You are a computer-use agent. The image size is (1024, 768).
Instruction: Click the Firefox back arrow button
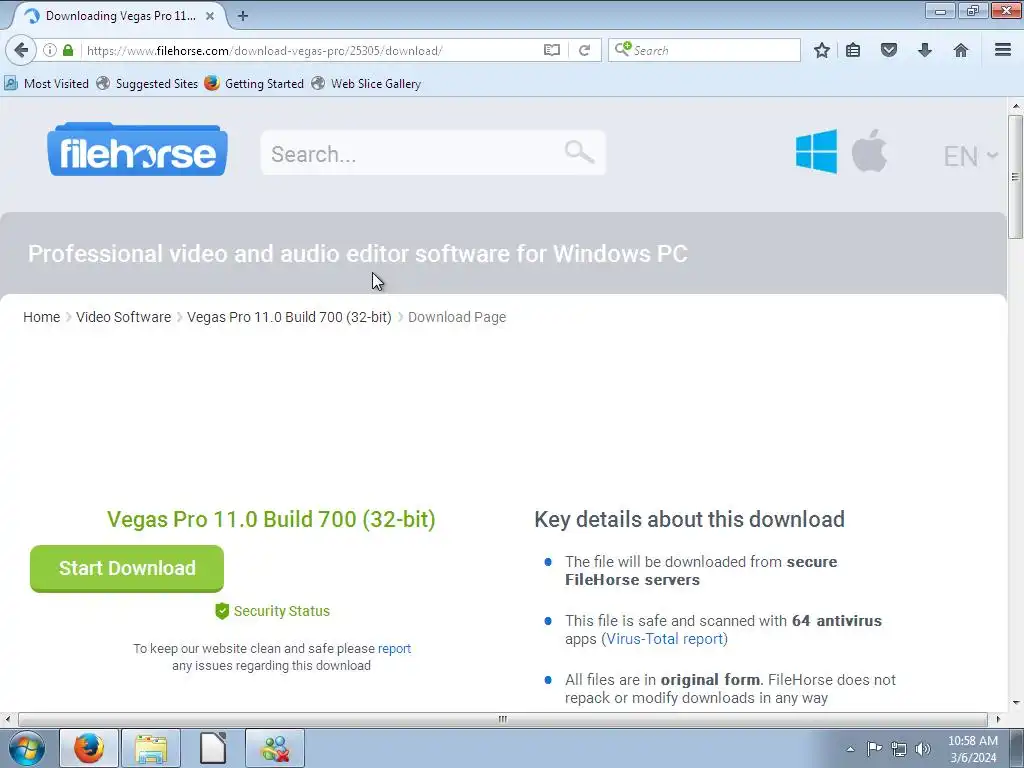tap(21, 50)
